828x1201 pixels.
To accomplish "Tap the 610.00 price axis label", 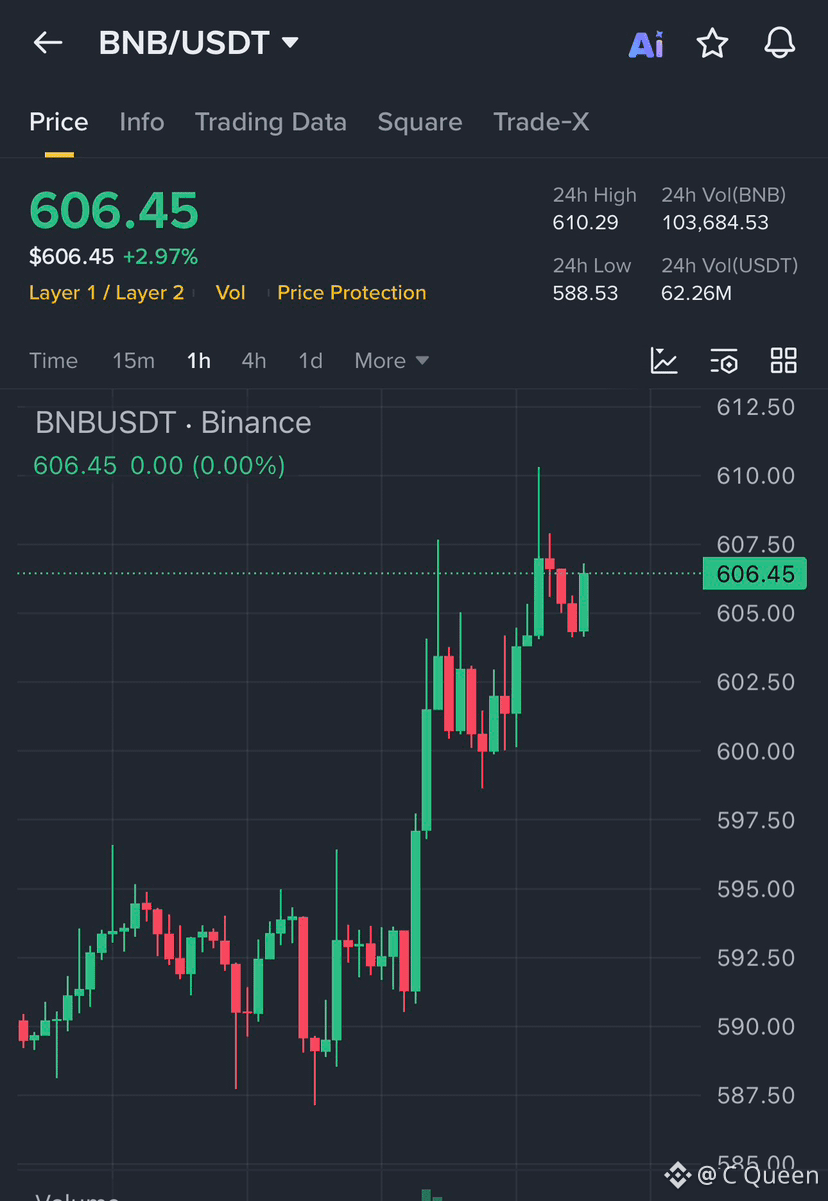I will pyautogui.click(x=756, y=476).
